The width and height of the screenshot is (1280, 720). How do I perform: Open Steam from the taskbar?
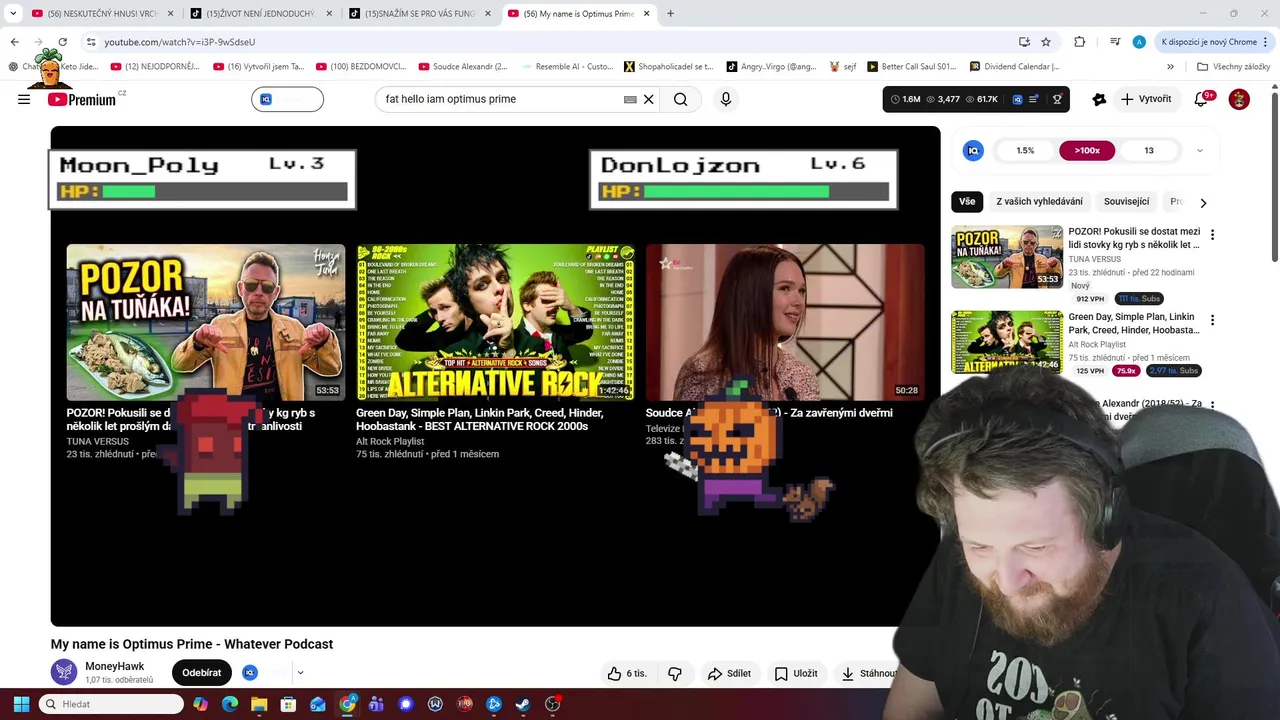click(523, 704)
